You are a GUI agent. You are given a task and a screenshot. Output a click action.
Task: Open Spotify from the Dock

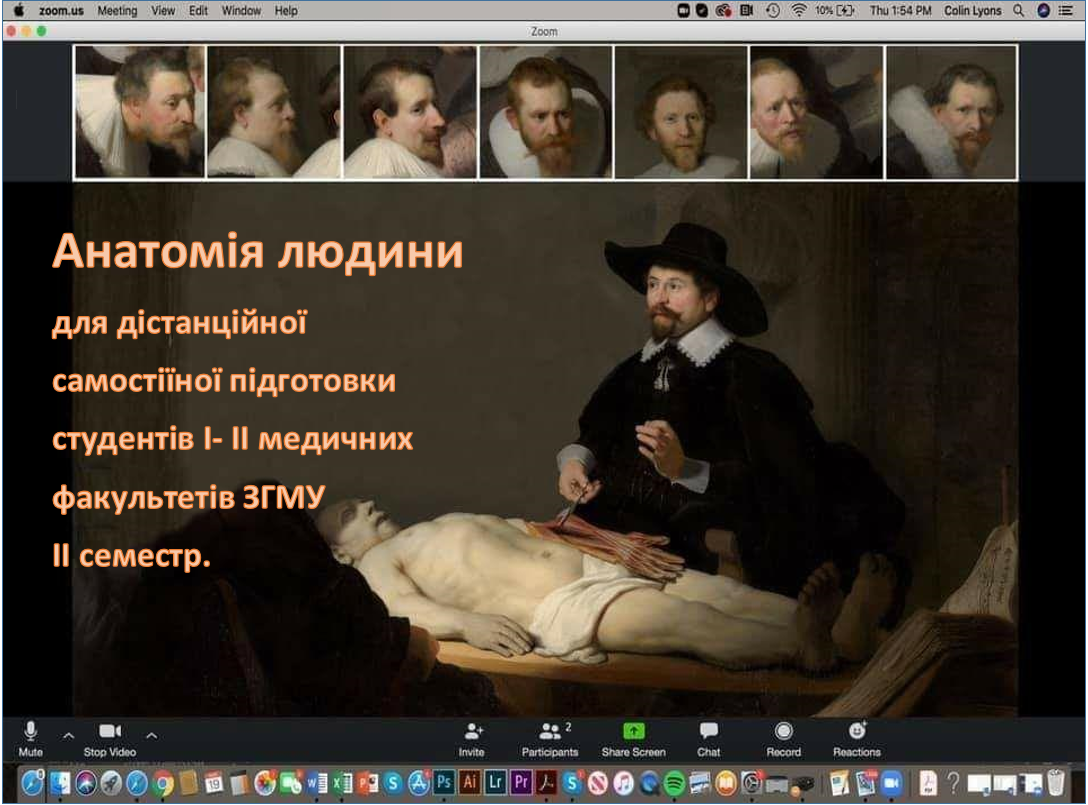point(674,783)
